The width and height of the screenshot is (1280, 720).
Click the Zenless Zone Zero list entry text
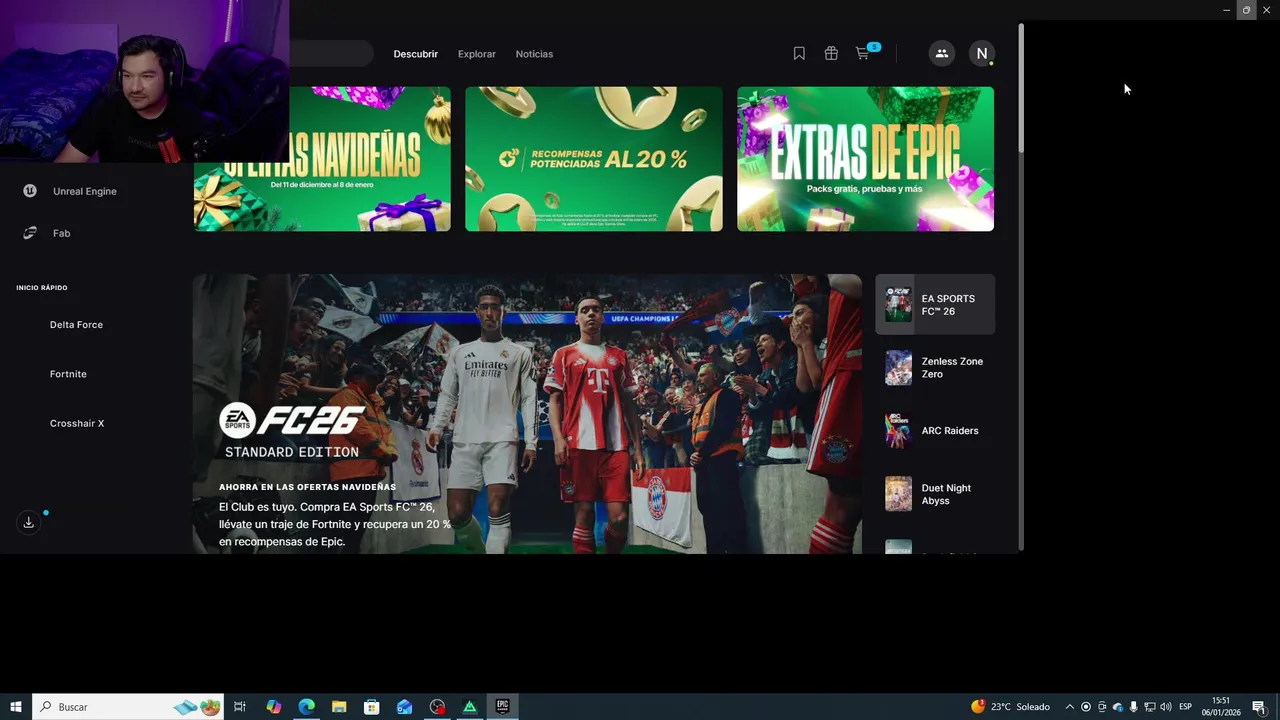click(952, 368)
